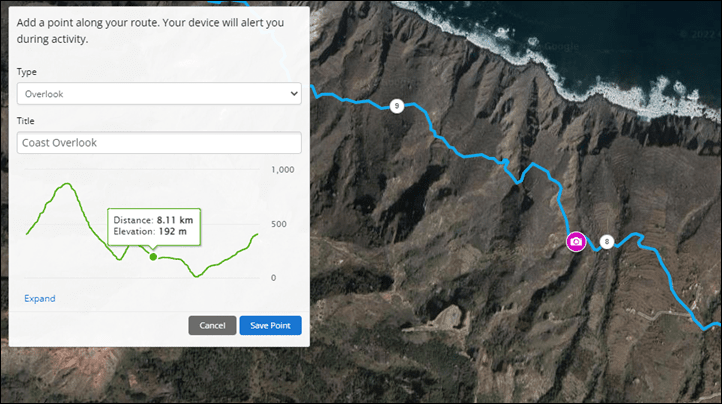Save the point with Save Point
722x404 pixels.
[270, 325]
